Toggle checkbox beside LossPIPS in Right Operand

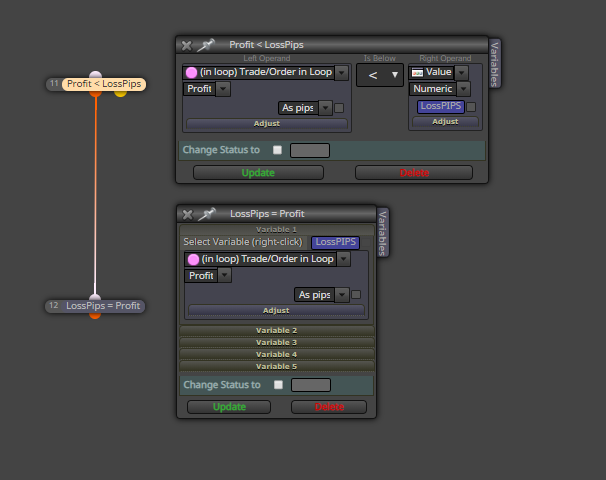(x=471, y=107)
